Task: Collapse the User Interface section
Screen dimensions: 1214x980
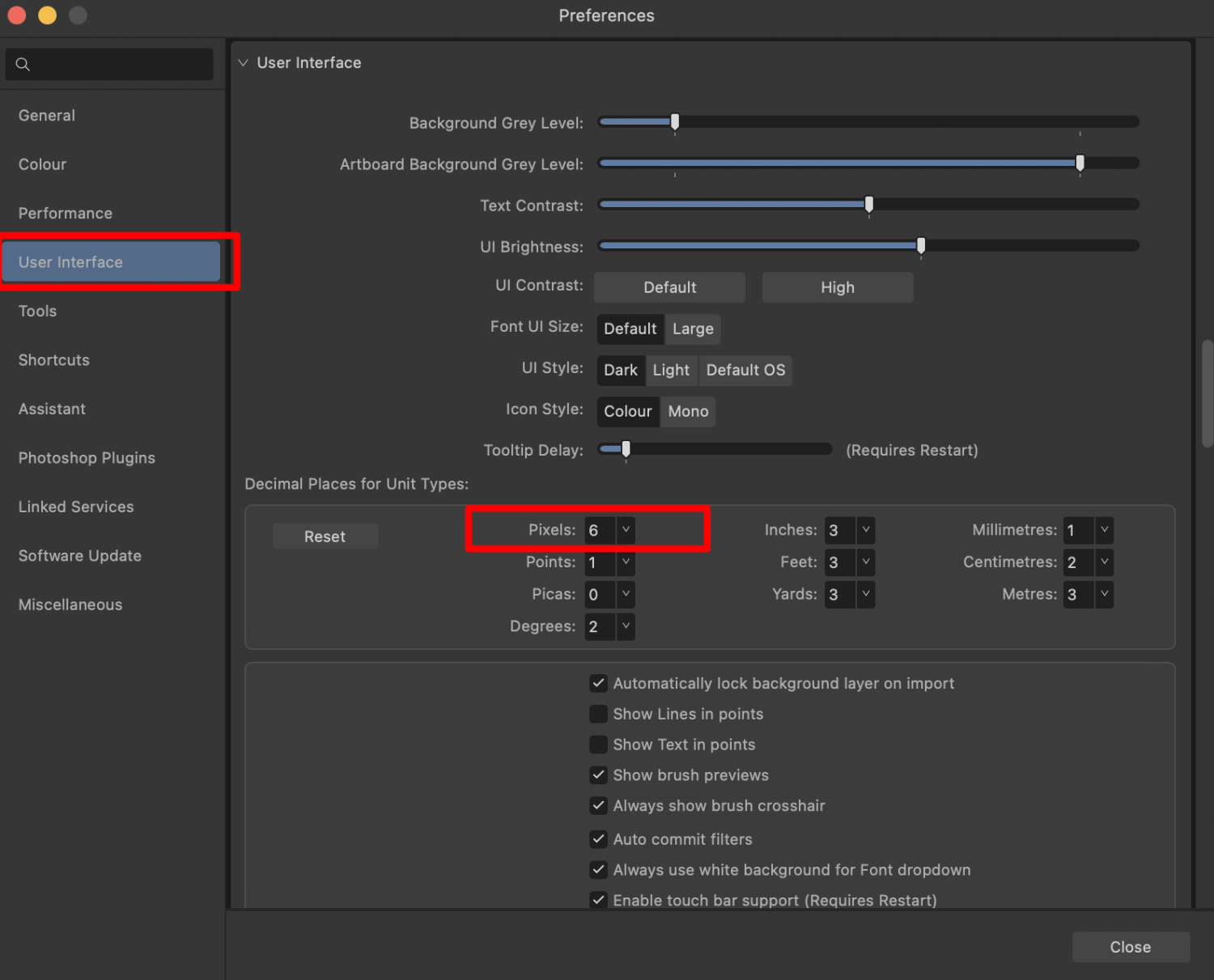Action: [243, 62]
